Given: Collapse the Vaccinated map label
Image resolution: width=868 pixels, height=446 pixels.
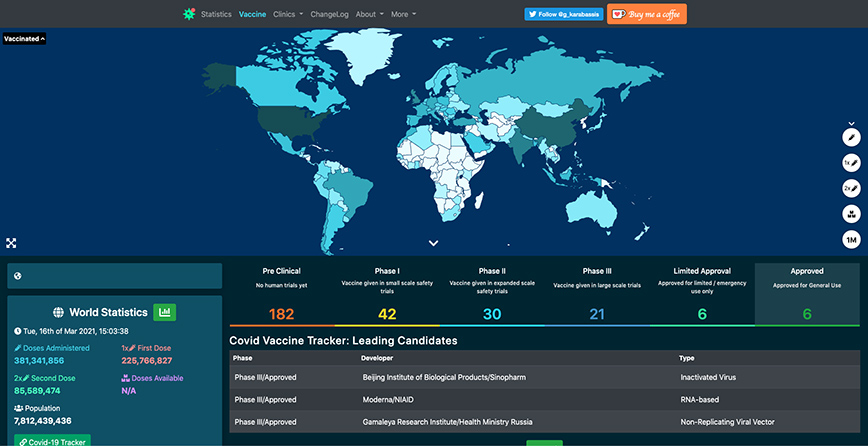Looking at the screenshot, I should [x=25, y=39].
